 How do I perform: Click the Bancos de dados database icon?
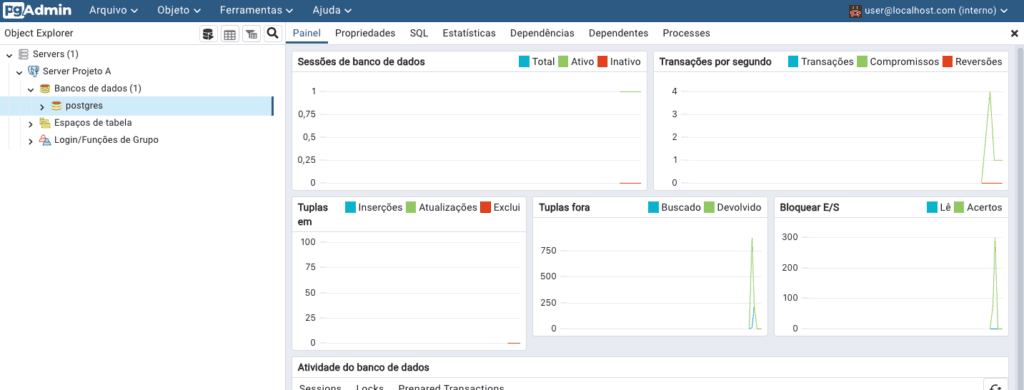click(45, 88)
